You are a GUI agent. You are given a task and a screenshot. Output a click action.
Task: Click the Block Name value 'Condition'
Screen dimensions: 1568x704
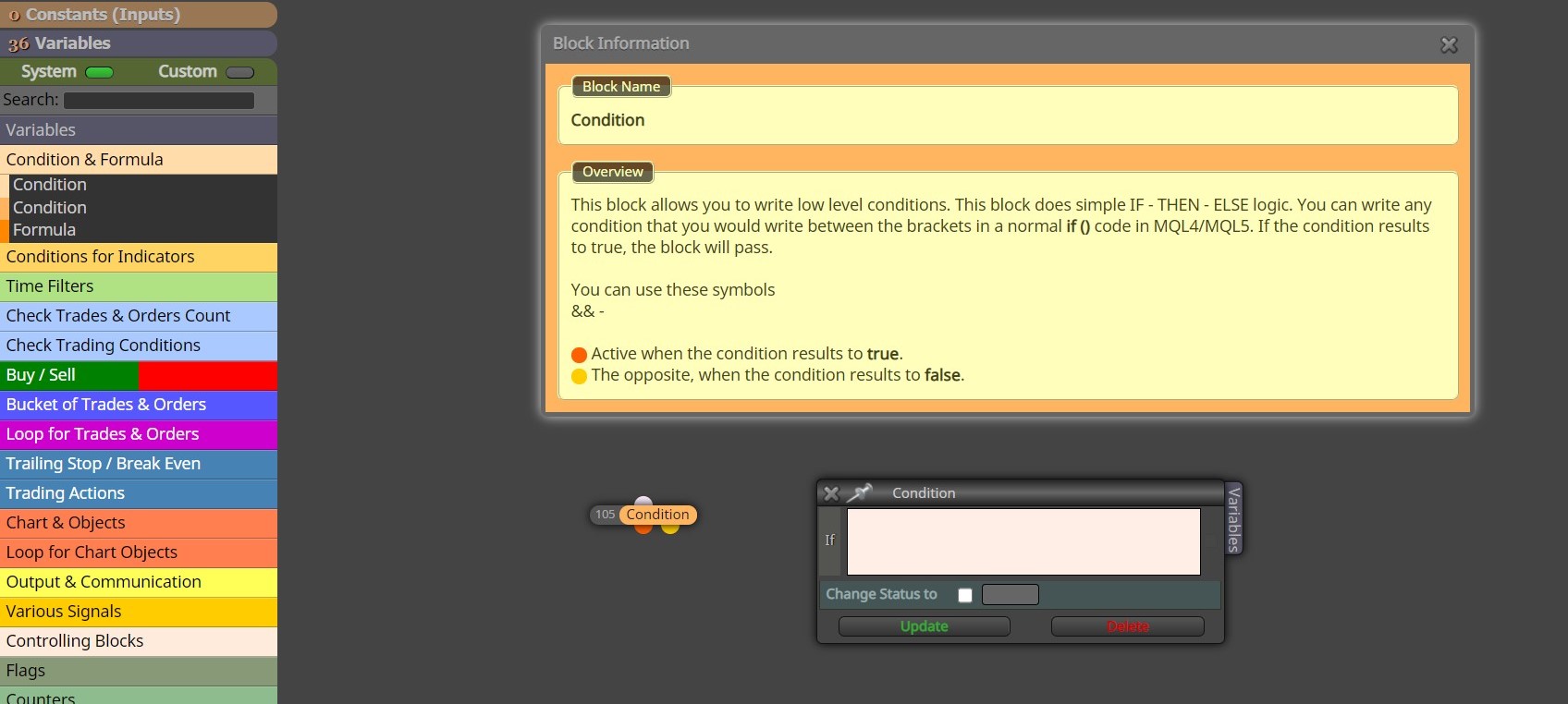[607, 120]
